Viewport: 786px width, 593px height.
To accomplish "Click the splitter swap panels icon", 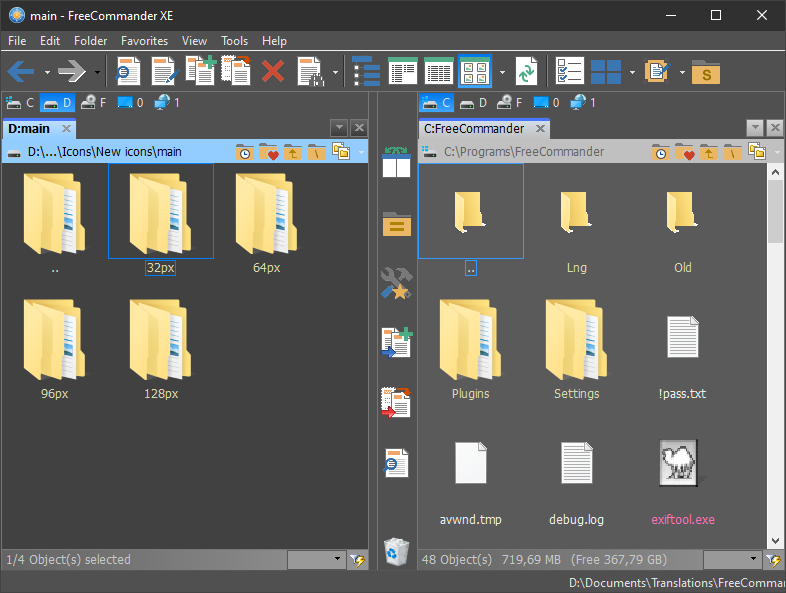I will (397, 162).
